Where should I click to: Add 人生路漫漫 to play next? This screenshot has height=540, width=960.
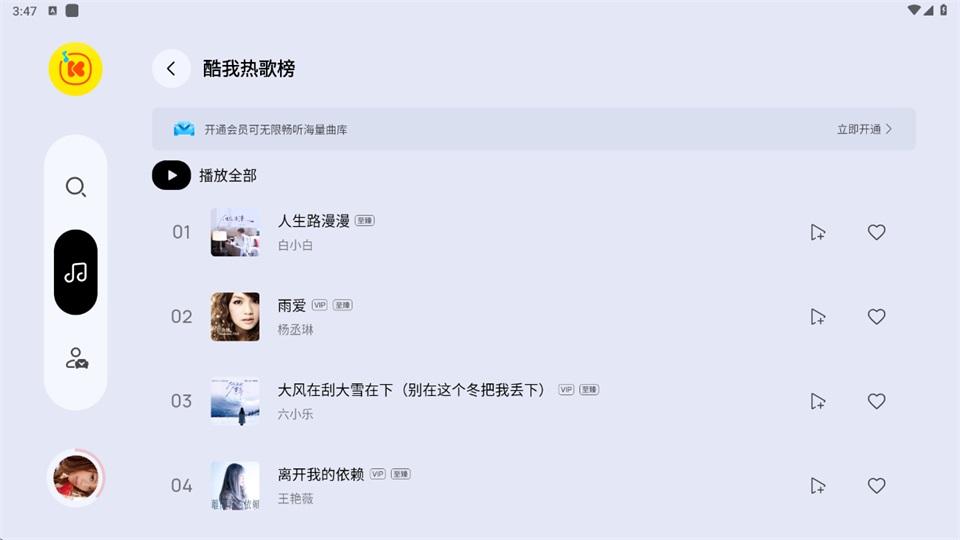(x=818, y=232)
